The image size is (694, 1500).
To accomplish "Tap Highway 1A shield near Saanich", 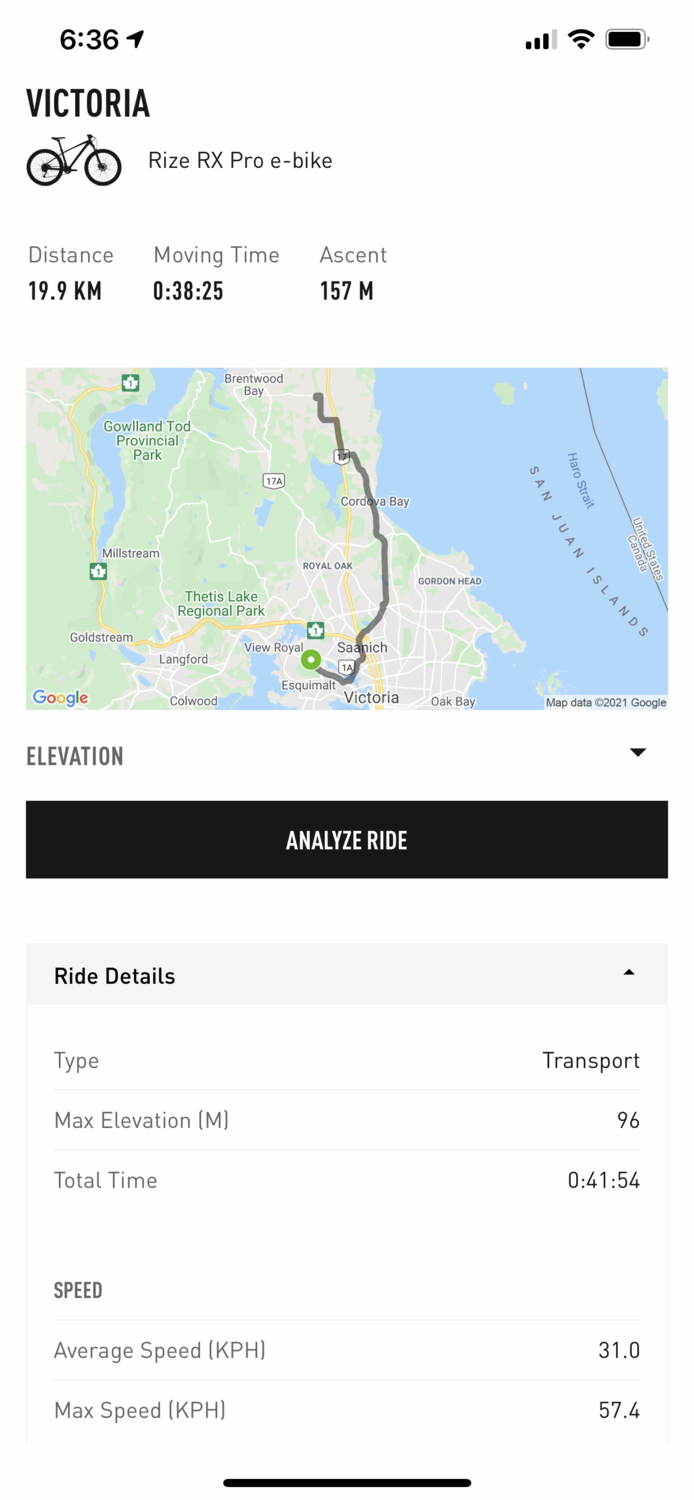I will 346,667.
